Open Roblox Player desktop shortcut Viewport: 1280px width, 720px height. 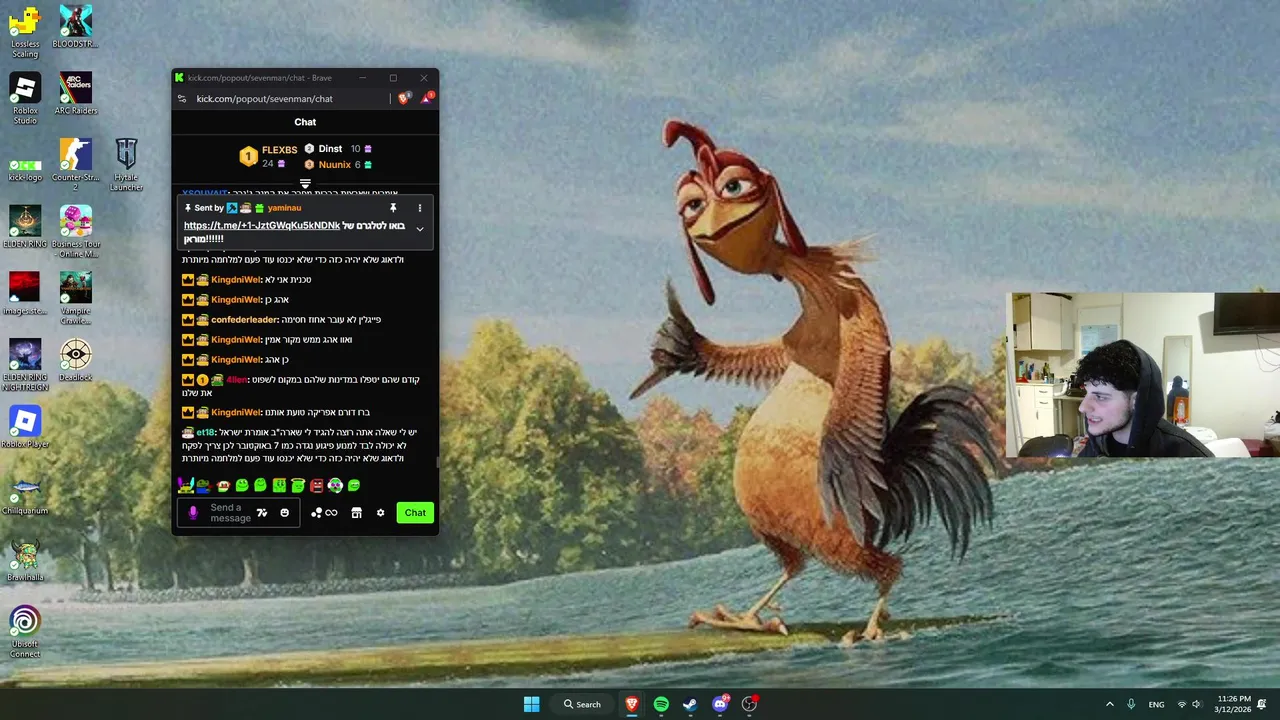pyautogui.click(x=25, y=427)
